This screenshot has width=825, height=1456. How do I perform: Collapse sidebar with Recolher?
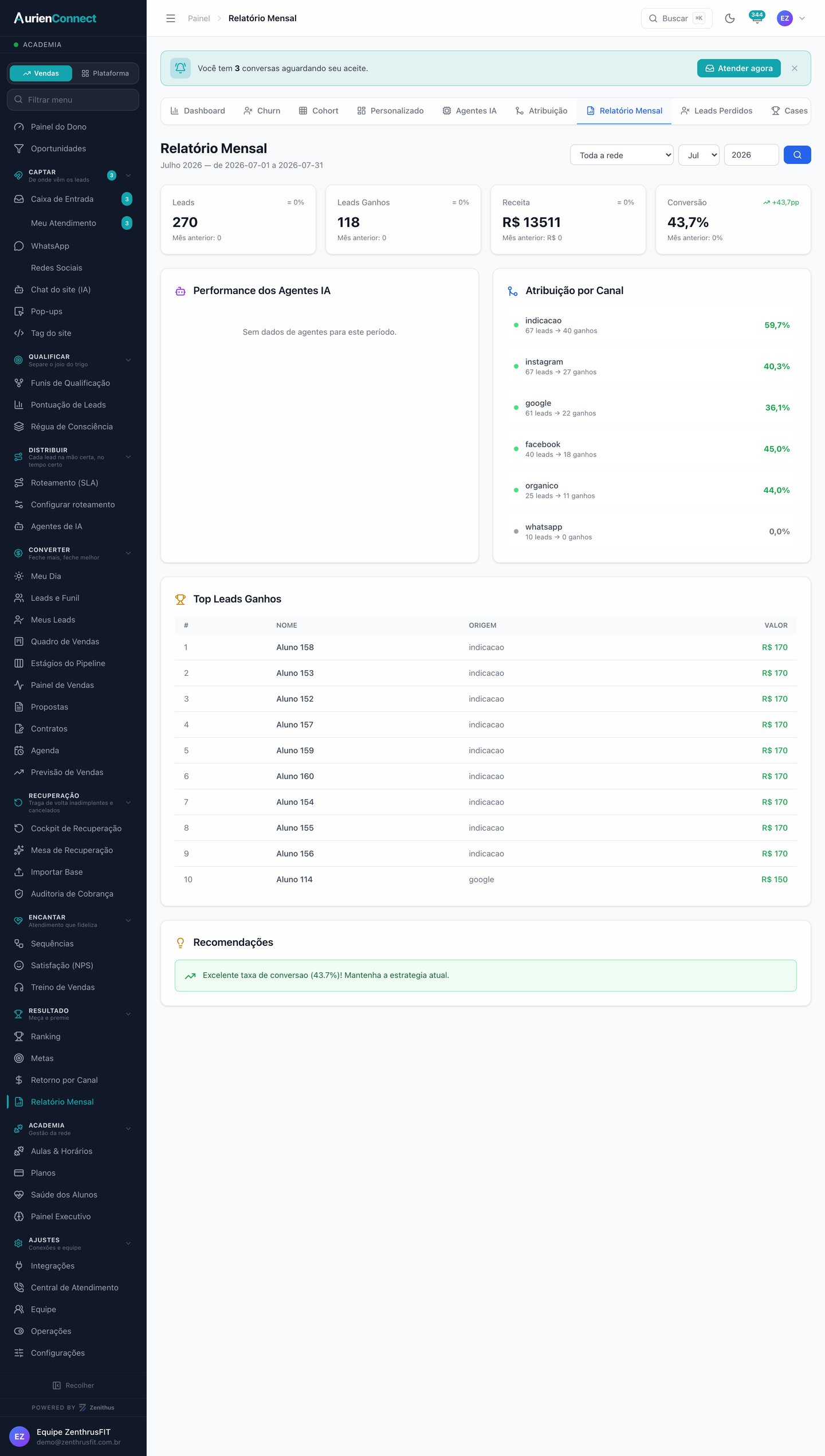73,1385
